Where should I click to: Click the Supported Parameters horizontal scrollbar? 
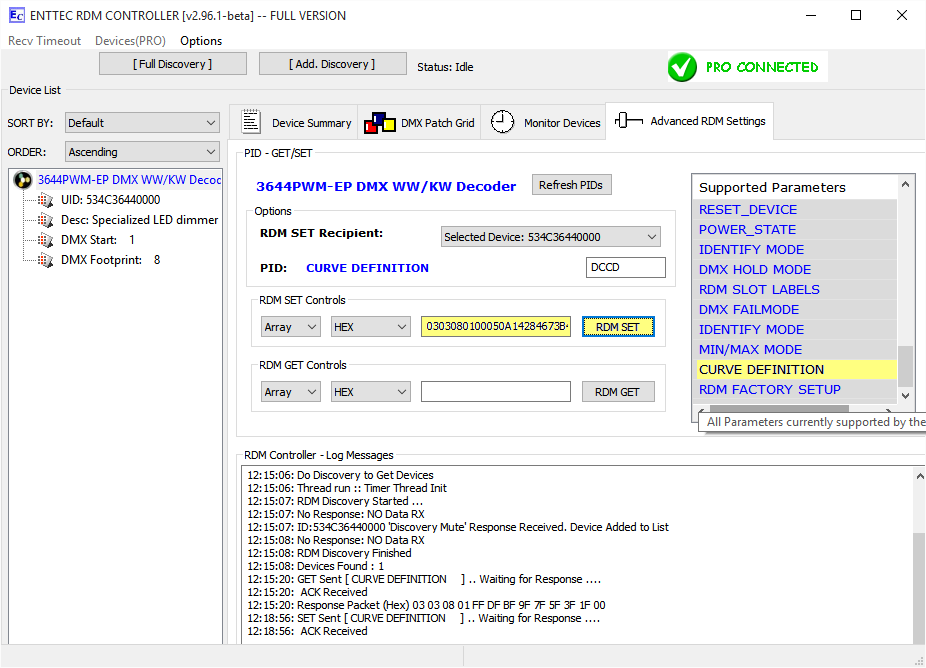coord(800,408)
